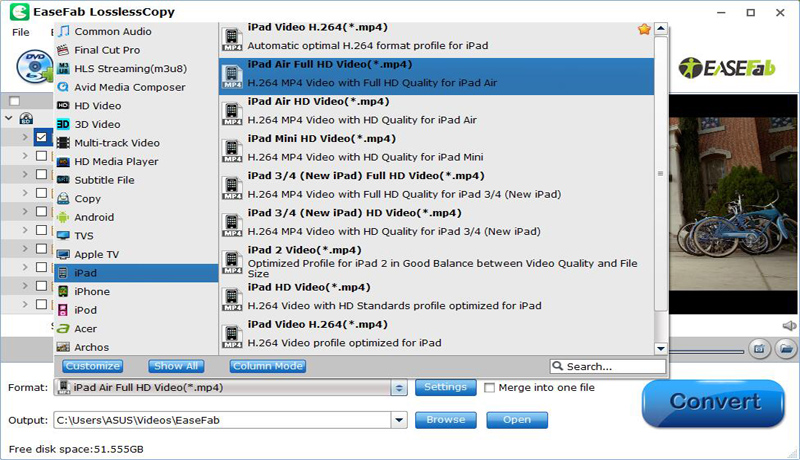The image size is (800, 460).
Task: Check the title checkbox beside Apple TV
Action: (41, 248)
